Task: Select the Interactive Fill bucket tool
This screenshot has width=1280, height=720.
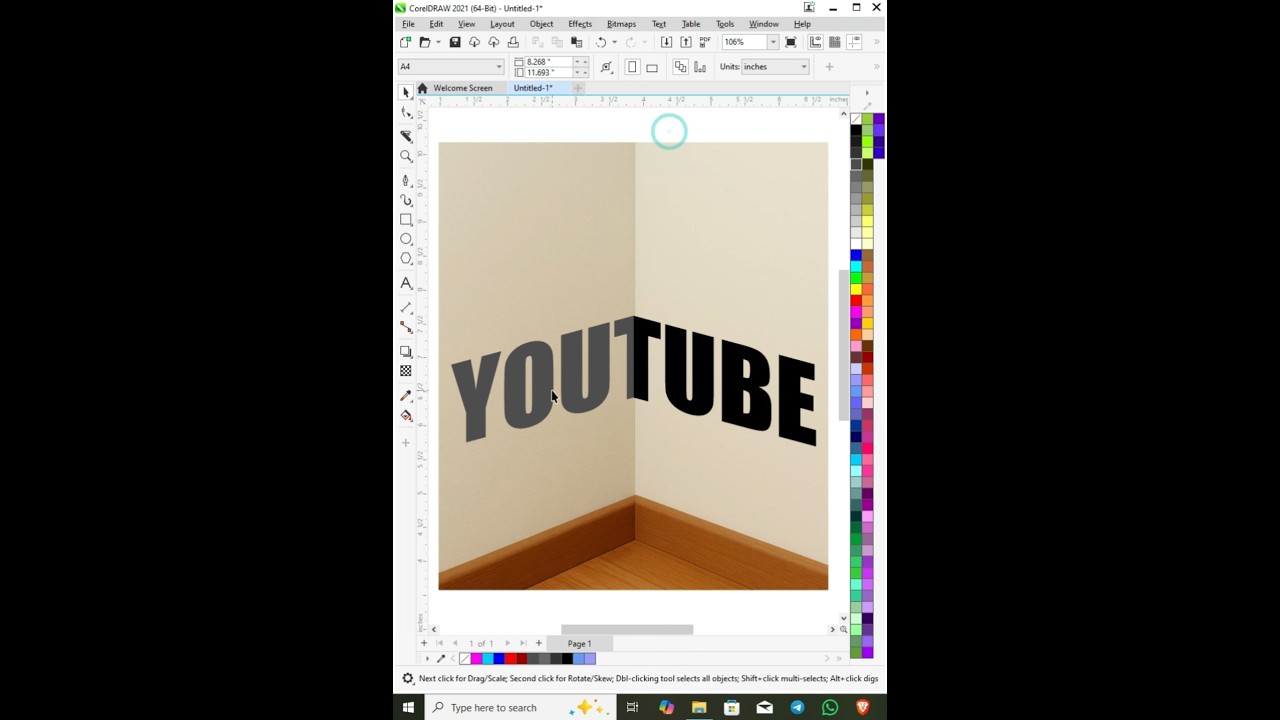Action: [406, 416]
